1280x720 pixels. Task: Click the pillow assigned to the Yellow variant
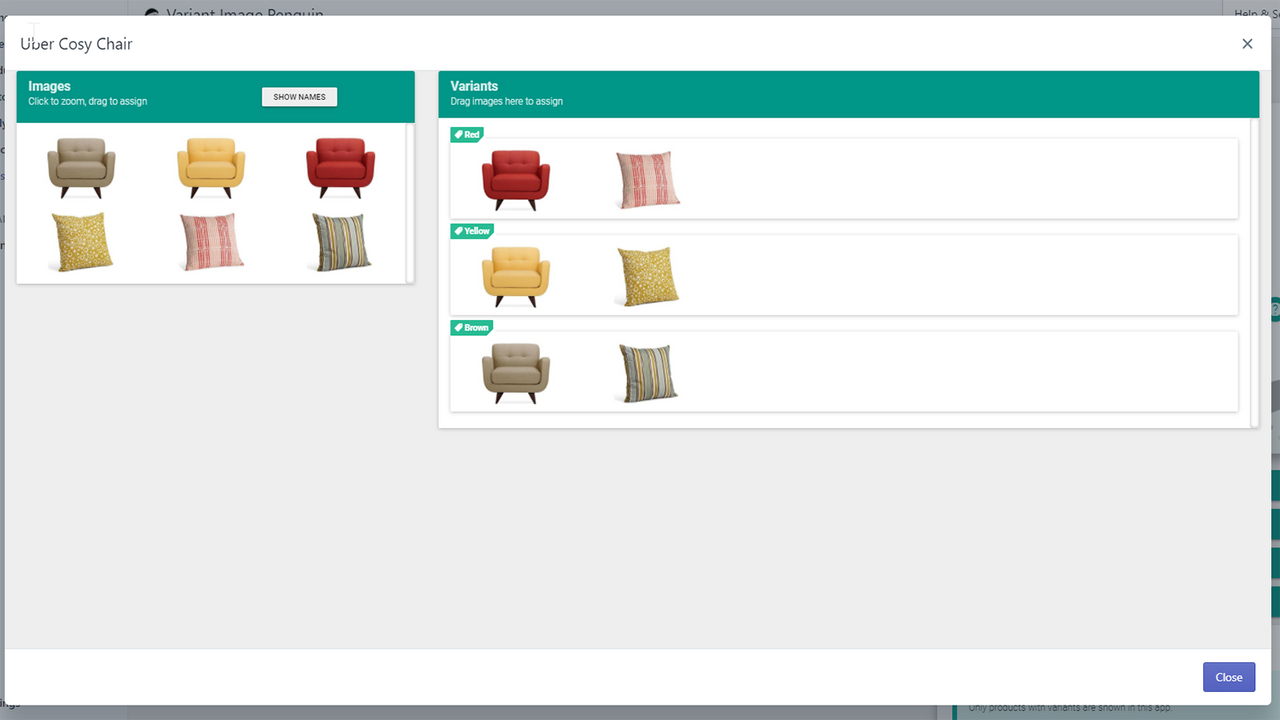(x=647, y=276)
